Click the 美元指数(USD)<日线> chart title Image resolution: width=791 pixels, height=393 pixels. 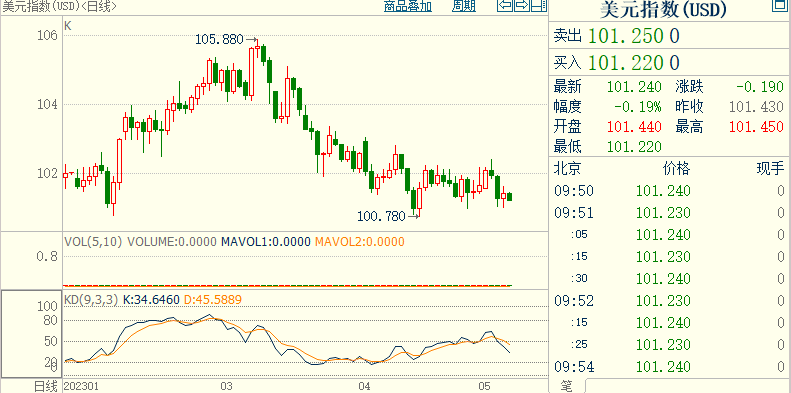pos(59,6)
